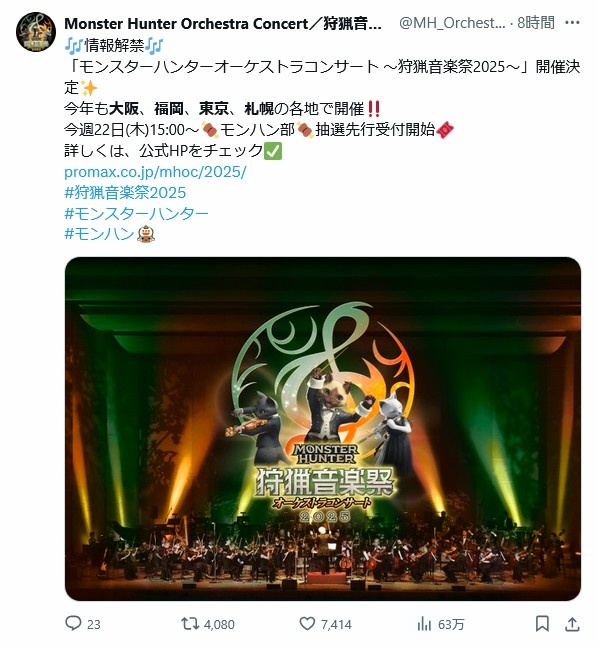Open the reply comment icon

point(73,623)
